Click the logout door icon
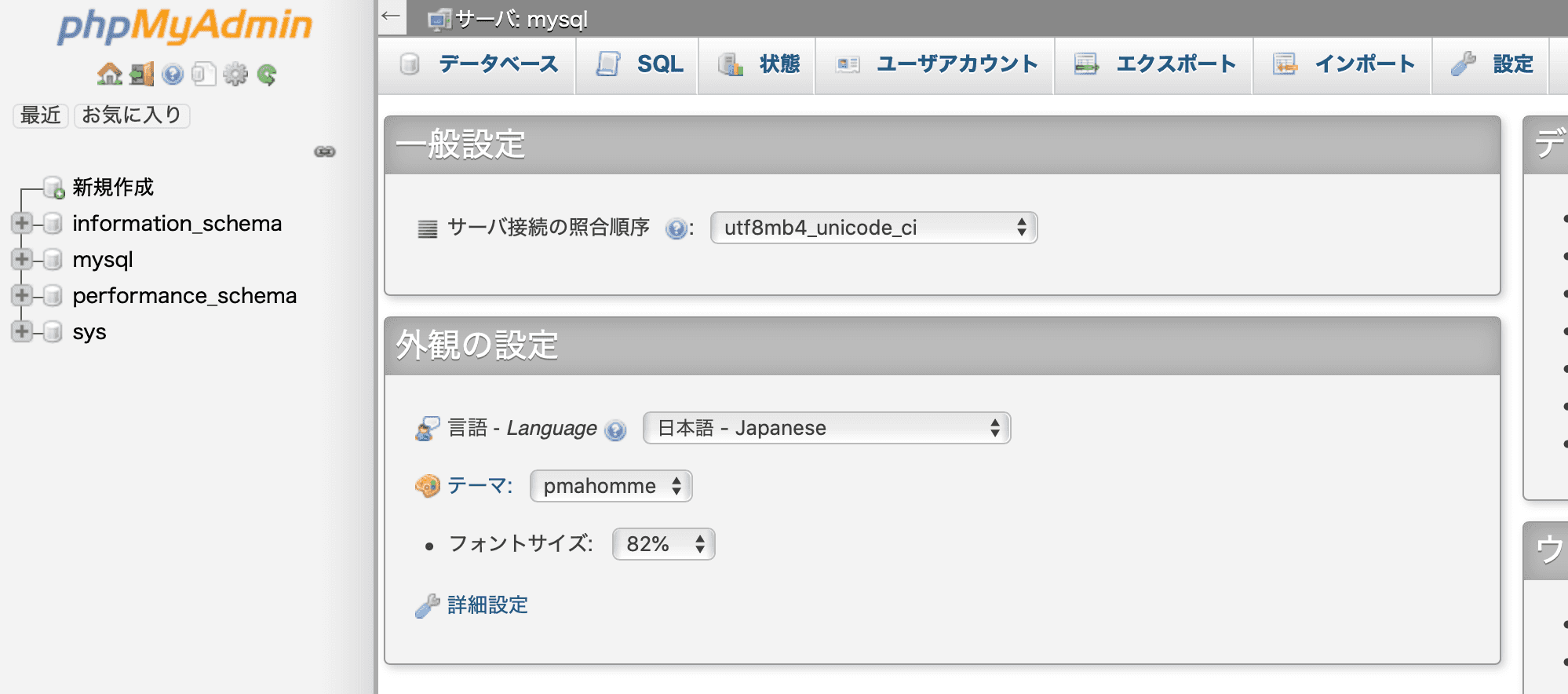The width and height of the screenshot is (1568, 694). (x=141, y=75)
